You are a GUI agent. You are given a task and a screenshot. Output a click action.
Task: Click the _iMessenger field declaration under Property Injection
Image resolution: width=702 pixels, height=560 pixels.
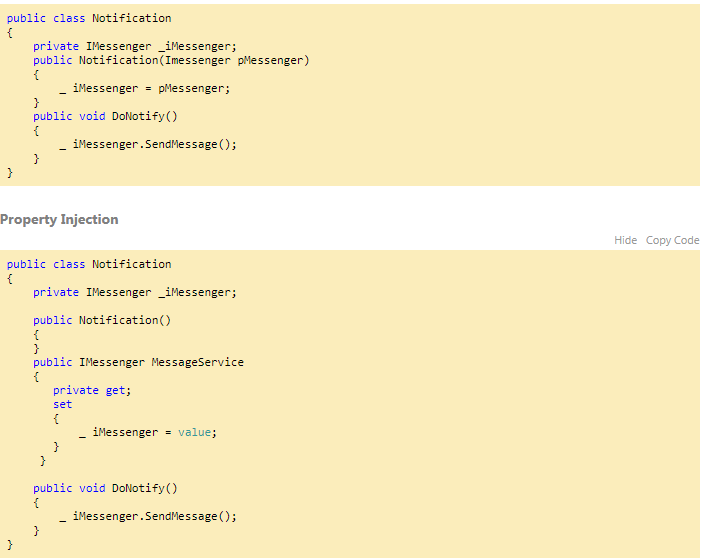[196, 292]
